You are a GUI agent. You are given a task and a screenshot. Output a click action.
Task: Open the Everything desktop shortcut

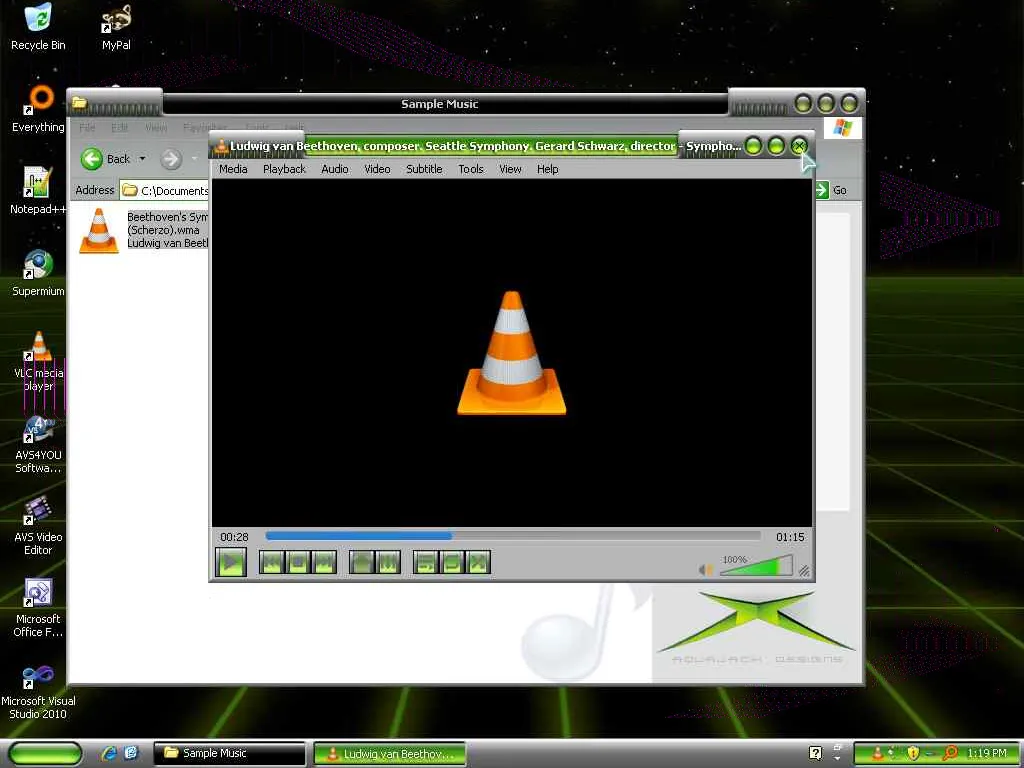pyautogui.click(x=38, y=110)
